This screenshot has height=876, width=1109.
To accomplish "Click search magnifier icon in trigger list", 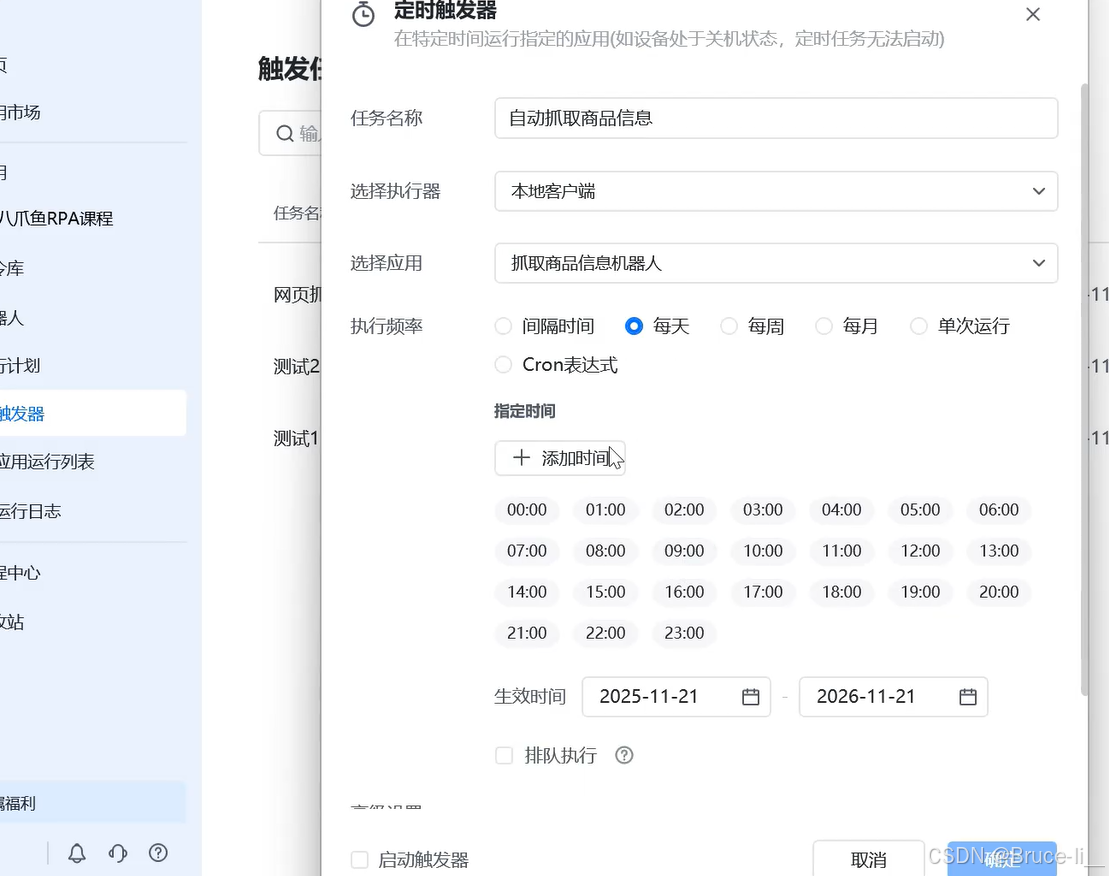I will pyautogui.click(x=285, y=133).
